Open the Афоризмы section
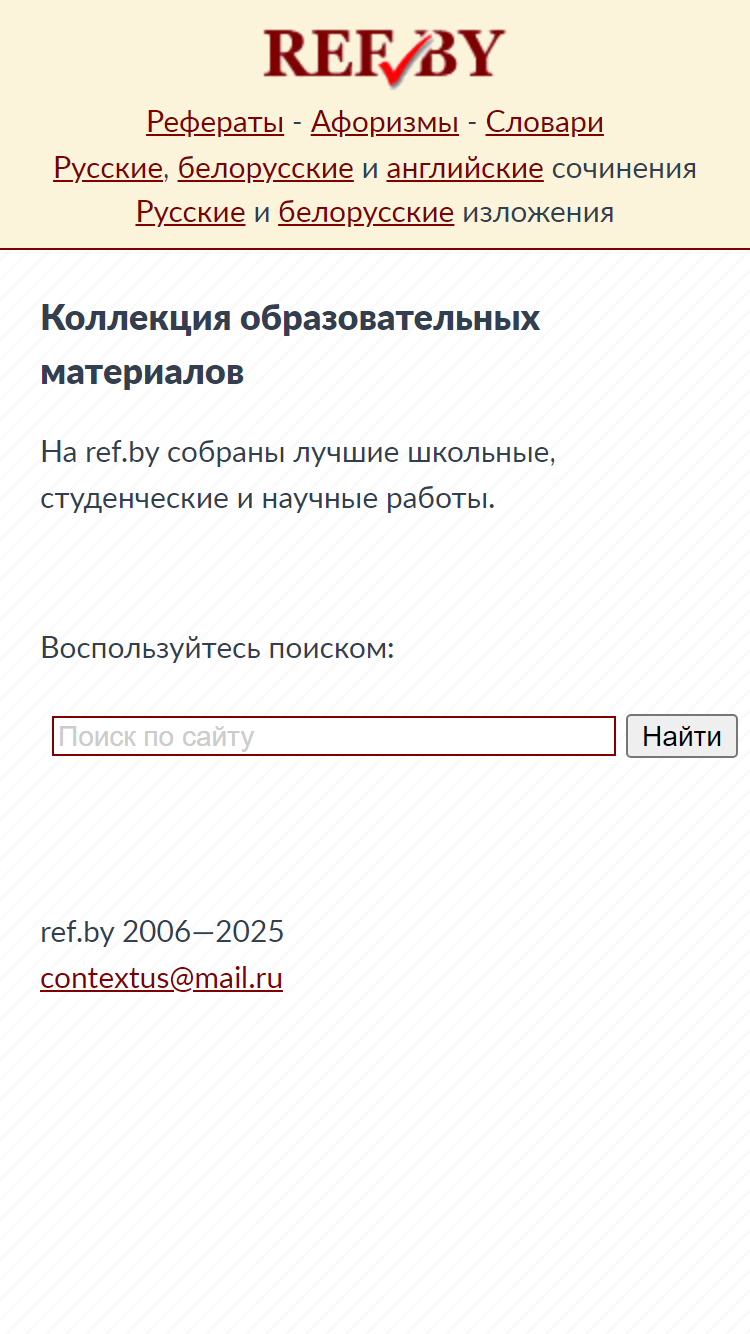 click(385, 122)
